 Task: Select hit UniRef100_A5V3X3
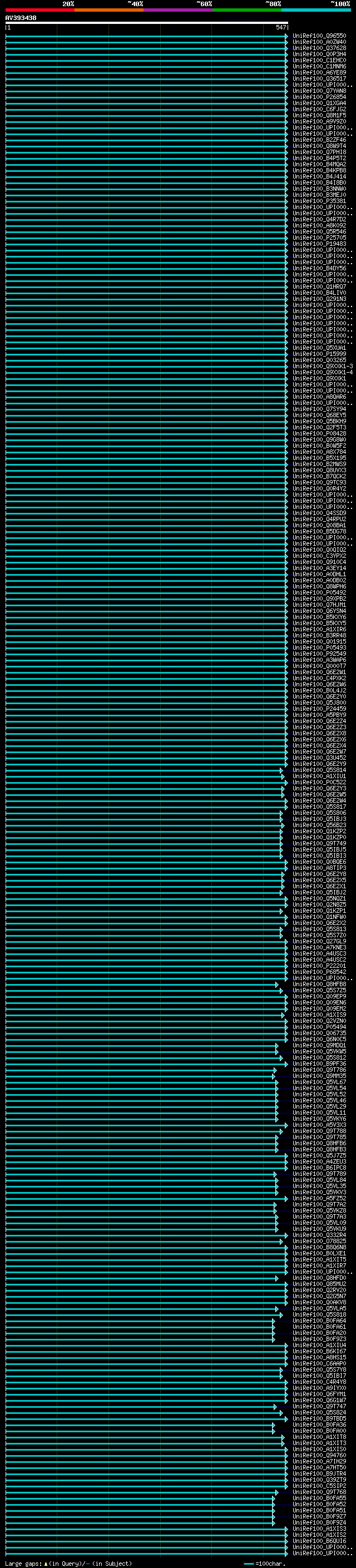pyautogui.click(x=319, y=1125)
